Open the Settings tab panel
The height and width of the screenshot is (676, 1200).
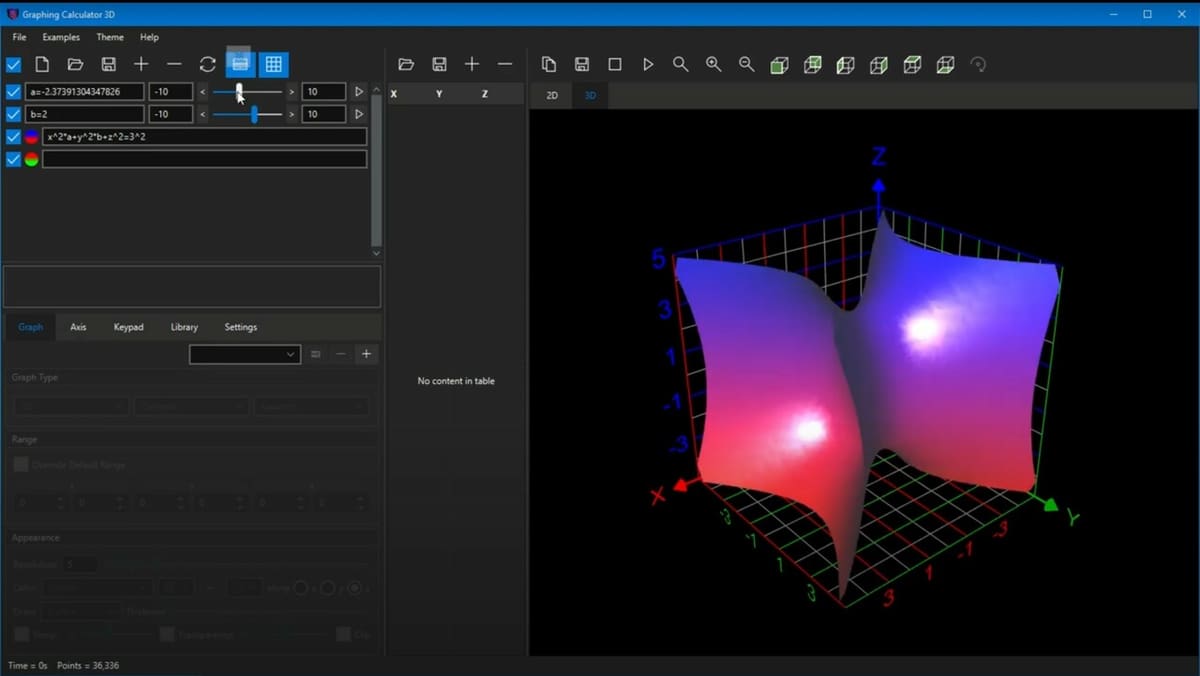(x=240, y=327)
